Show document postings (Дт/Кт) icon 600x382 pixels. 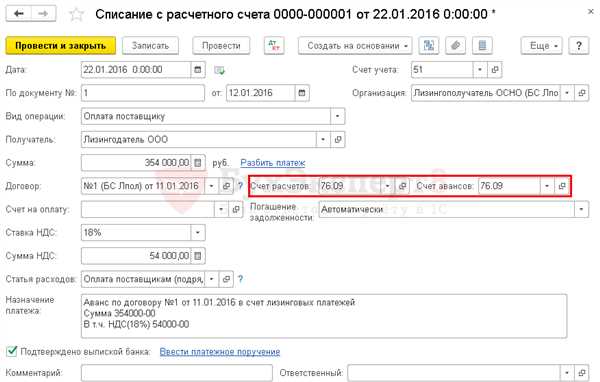[274, 46]
